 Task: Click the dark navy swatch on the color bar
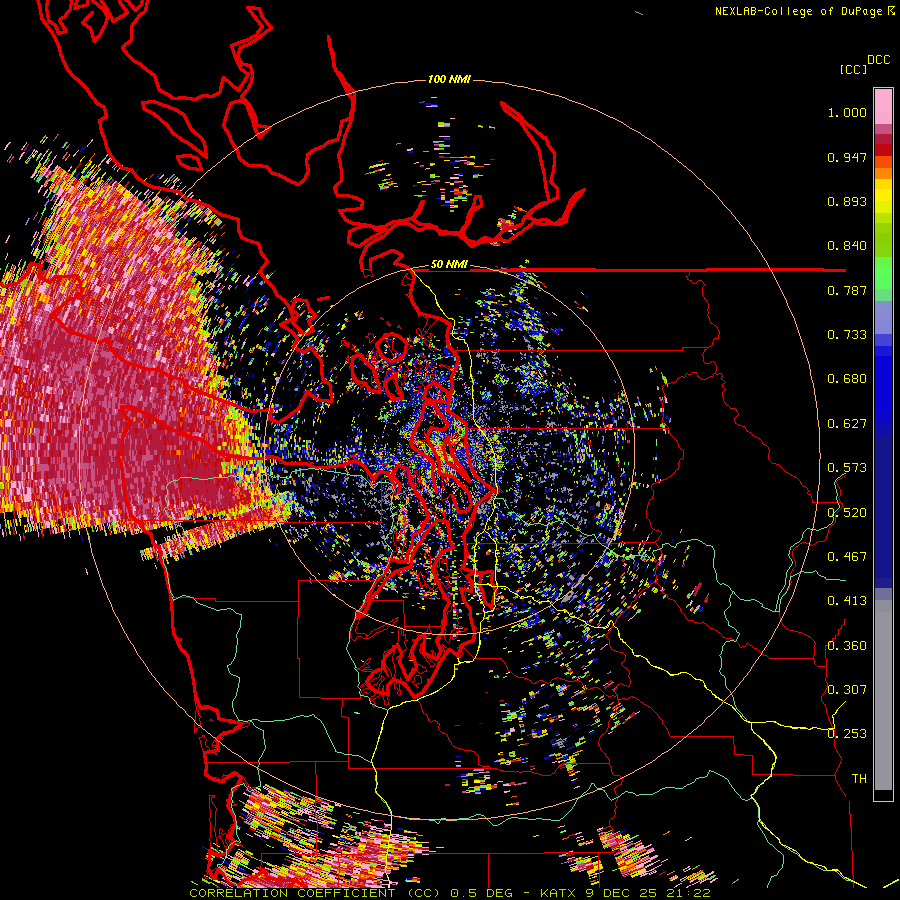pos(883,511)
